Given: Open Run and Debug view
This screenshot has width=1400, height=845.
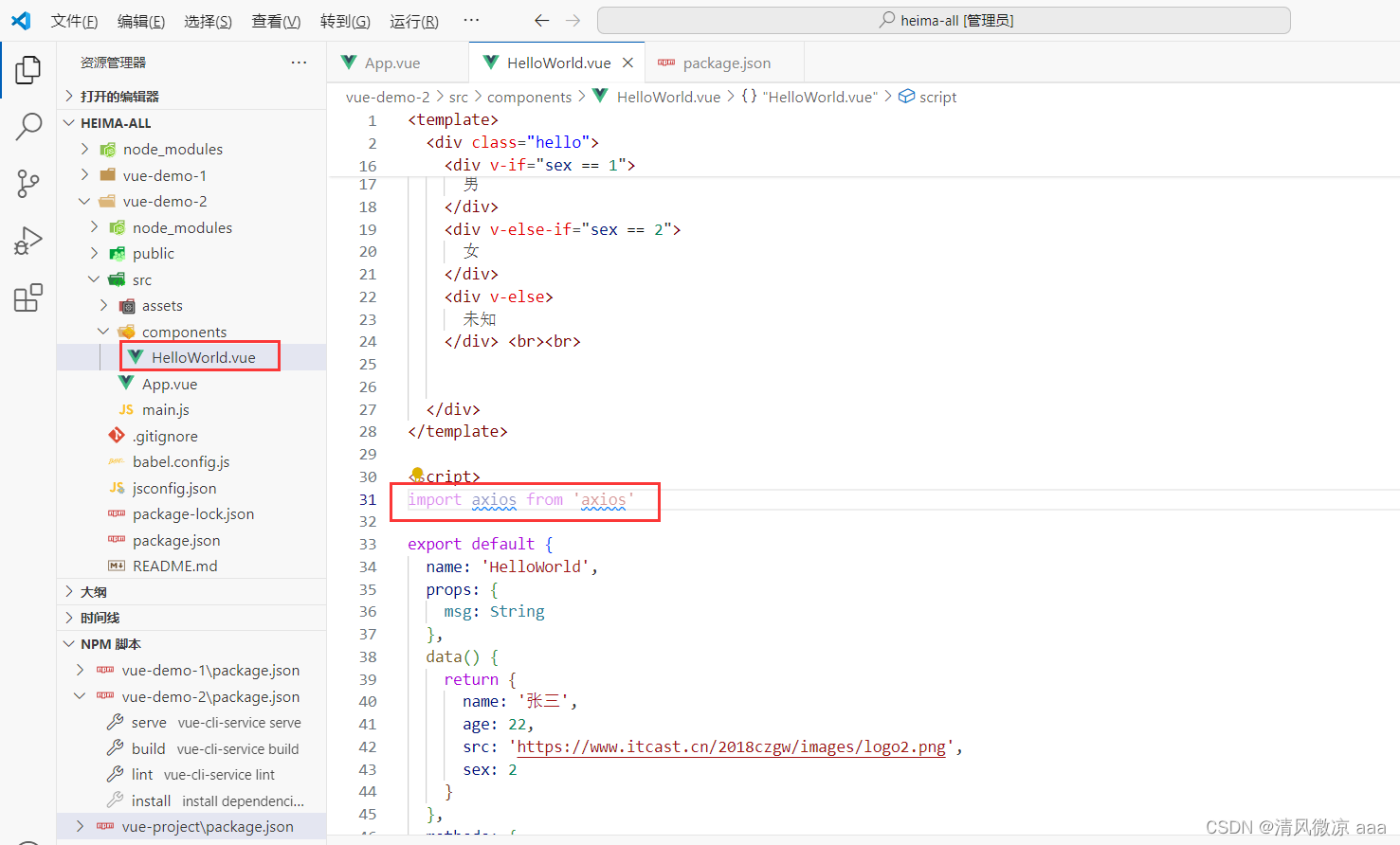Looking at the screenshot, I should tap(28, 241).
